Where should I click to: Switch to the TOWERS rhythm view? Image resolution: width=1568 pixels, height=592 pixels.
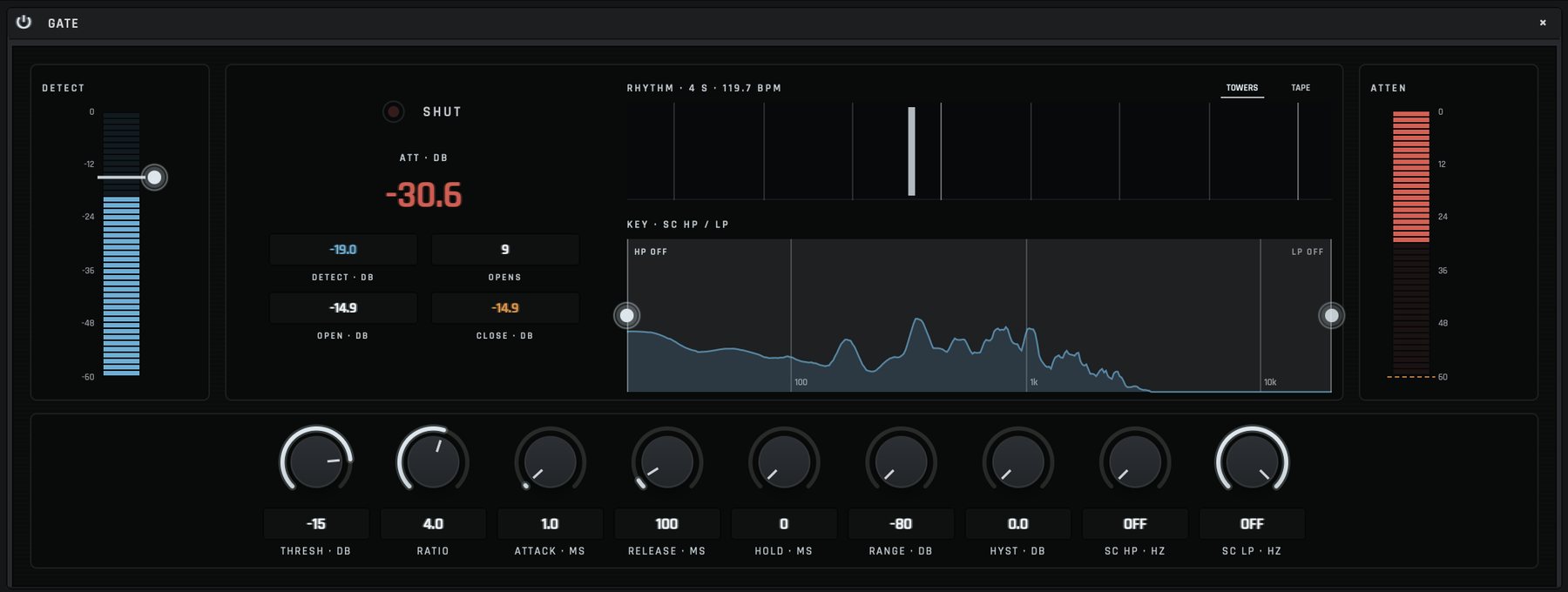(x=1242, y=88)
